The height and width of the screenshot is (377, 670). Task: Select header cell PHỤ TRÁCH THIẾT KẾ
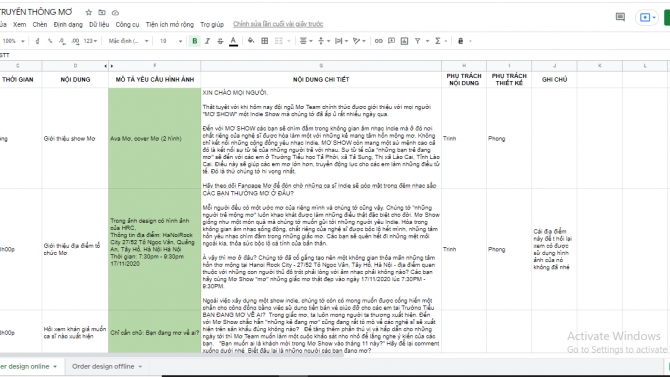[509, 80]
